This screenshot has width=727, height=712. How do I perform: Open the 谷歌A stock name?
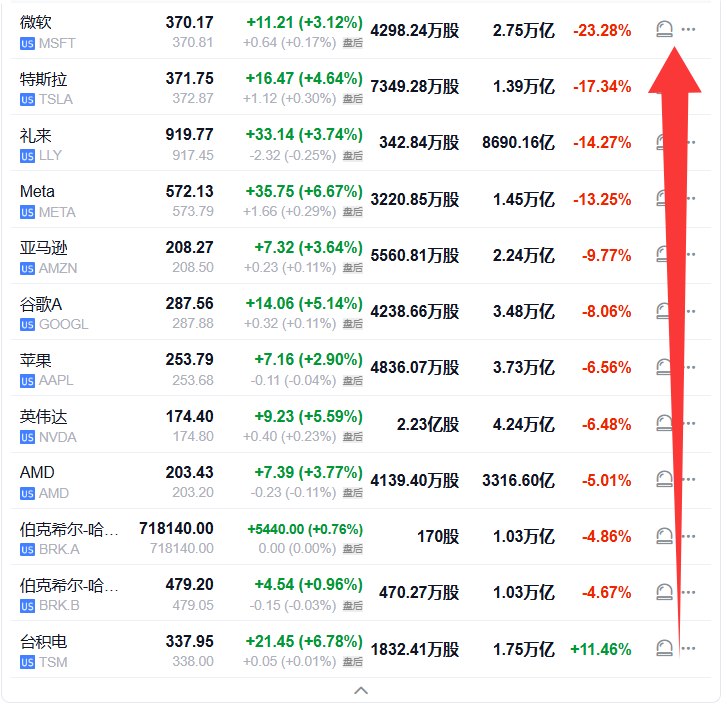pyautogui.click(x=41, y=304)
